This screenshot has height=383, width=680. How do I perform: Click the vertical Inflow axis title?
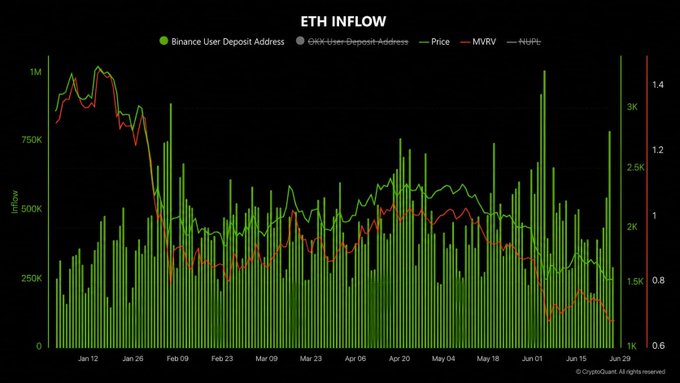click(15, 202)
